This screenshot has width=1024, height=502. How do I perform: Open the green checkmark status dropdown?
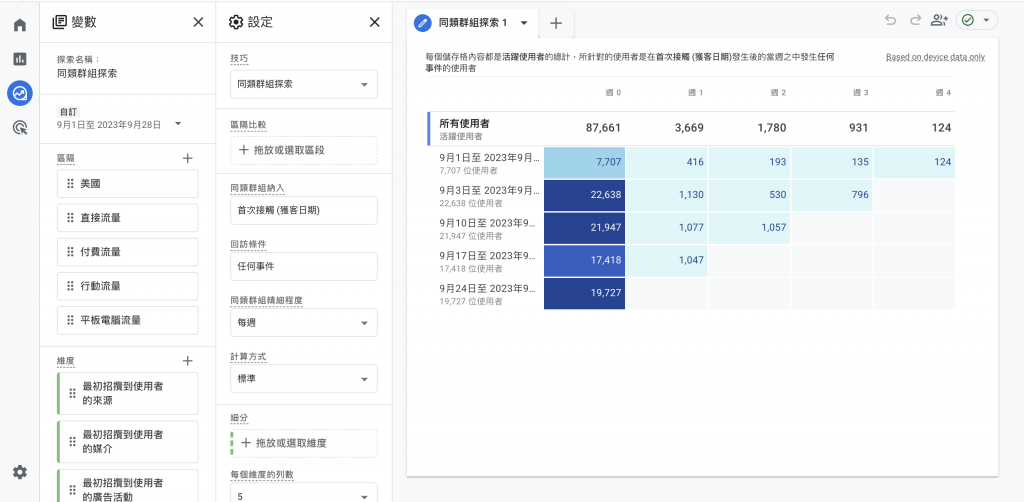tap(977, 20)
